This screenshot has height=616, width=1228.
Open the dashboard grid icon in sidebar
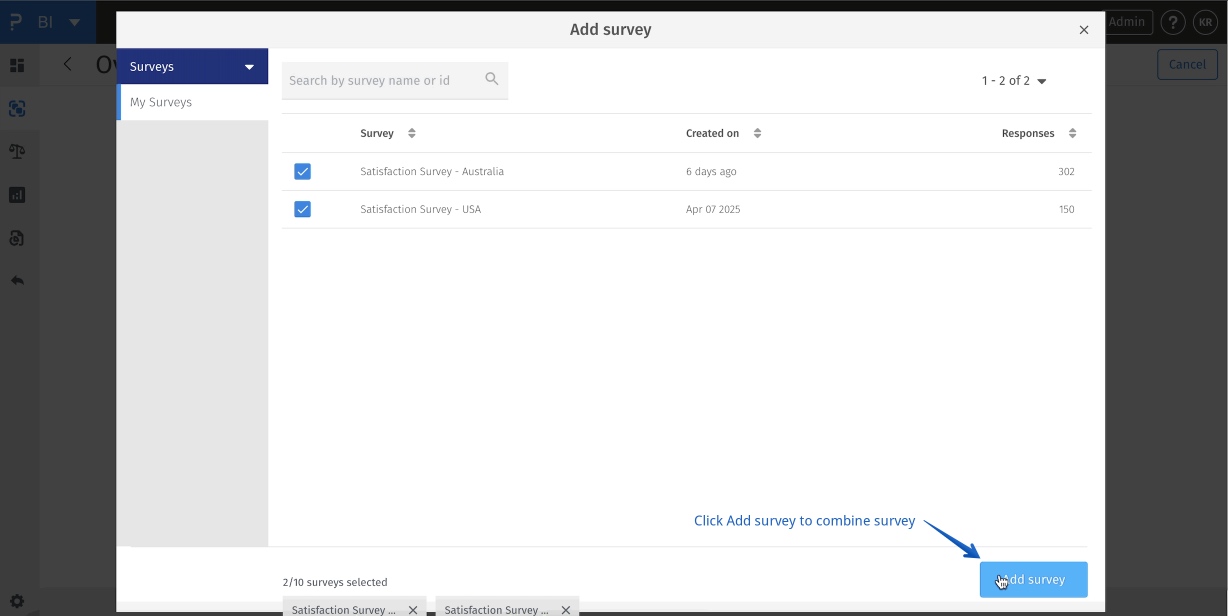[17, 65]
